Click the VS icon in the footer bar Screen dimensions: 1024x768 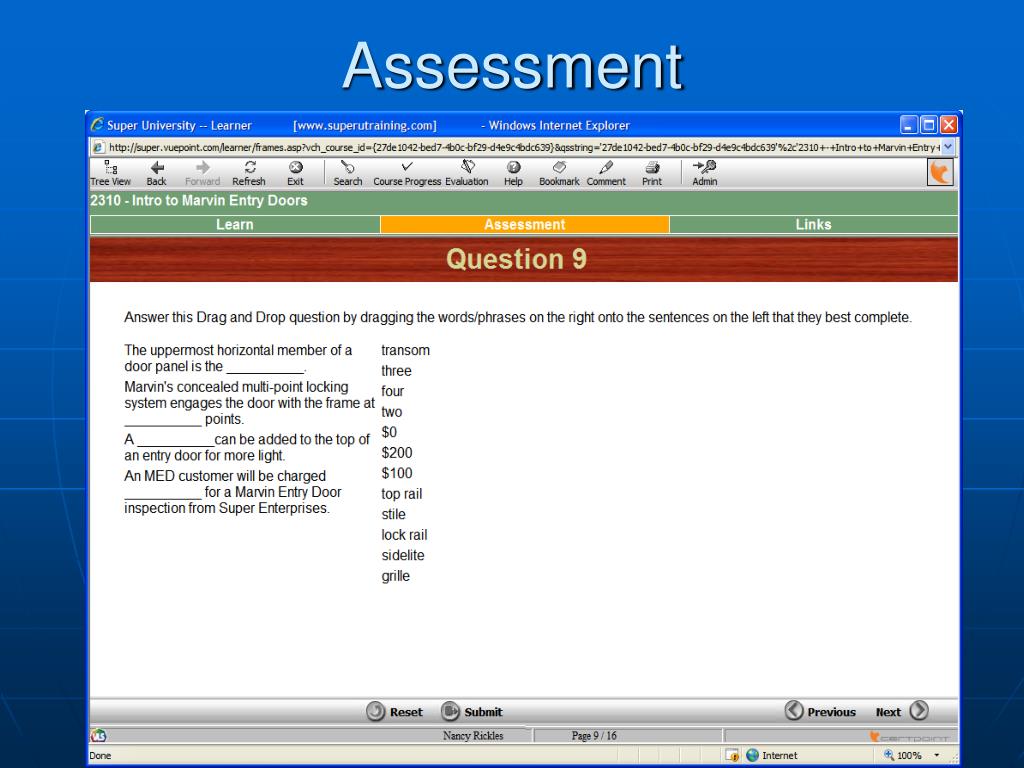tap(99, 736)
